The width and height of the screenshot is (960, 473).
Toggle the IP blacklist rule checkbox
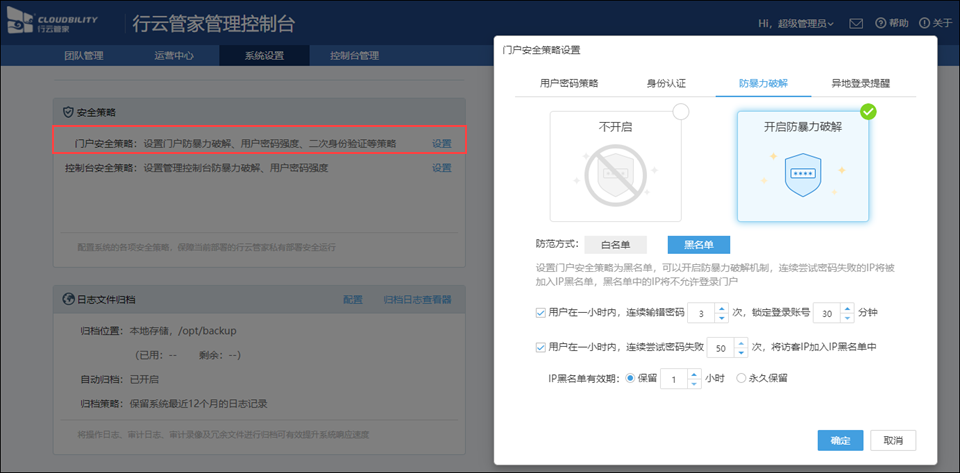pos(541,347)
